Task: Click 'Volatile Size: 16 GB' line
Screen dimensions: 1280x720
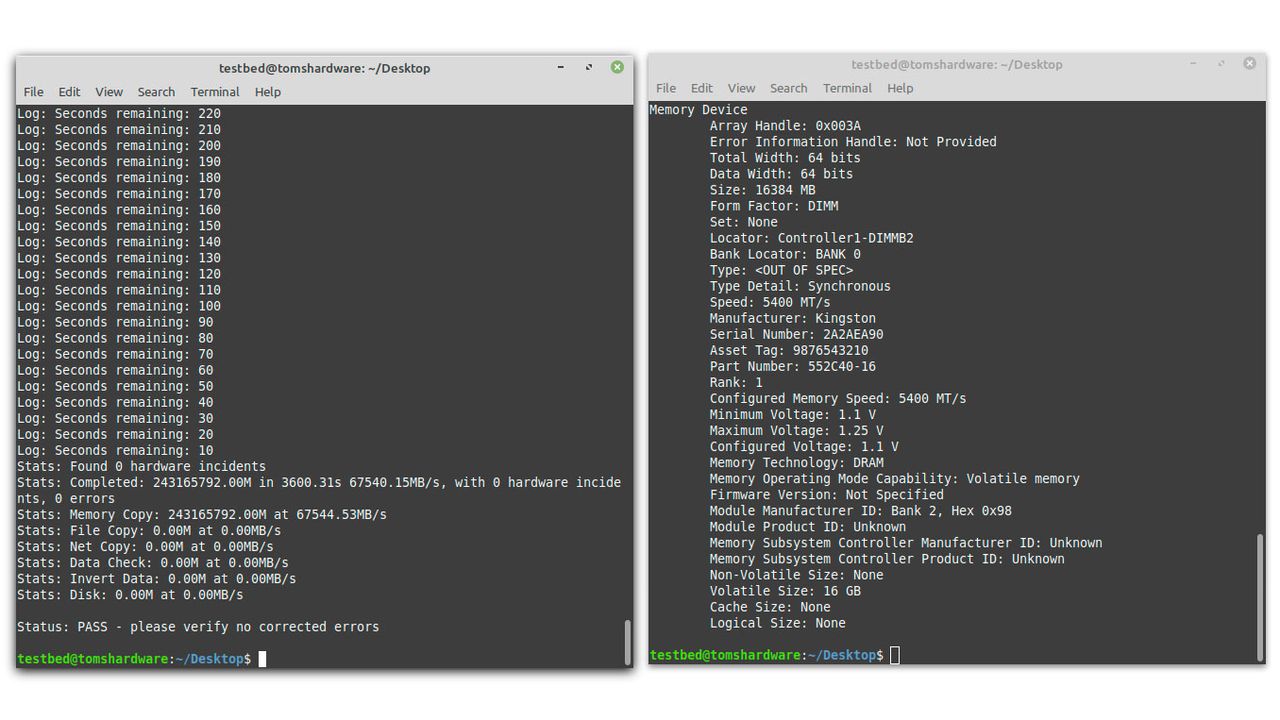Action: [785, 590]
